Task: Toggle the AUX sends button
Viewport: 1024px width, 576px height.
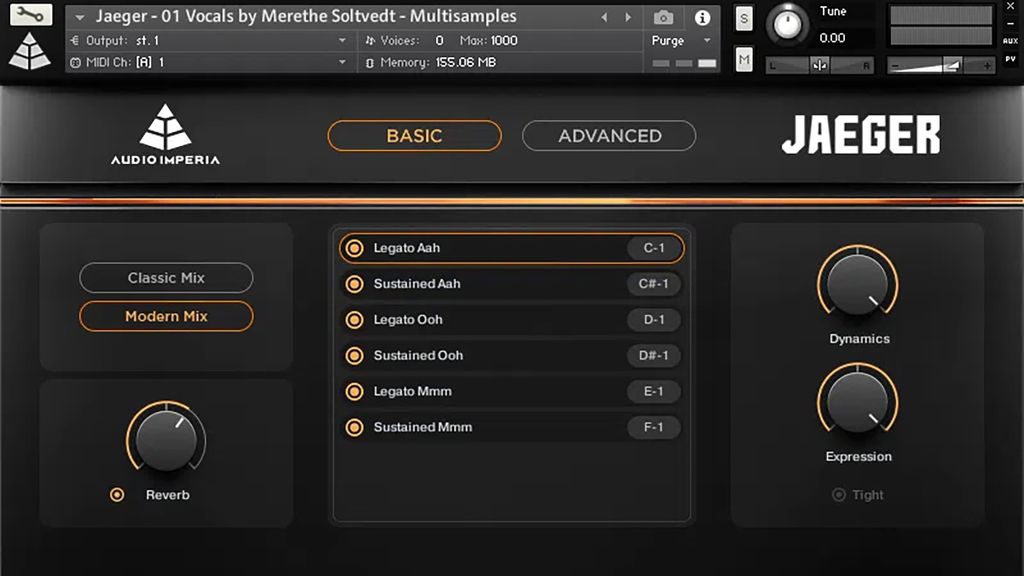Action: tap(1010, 40)
